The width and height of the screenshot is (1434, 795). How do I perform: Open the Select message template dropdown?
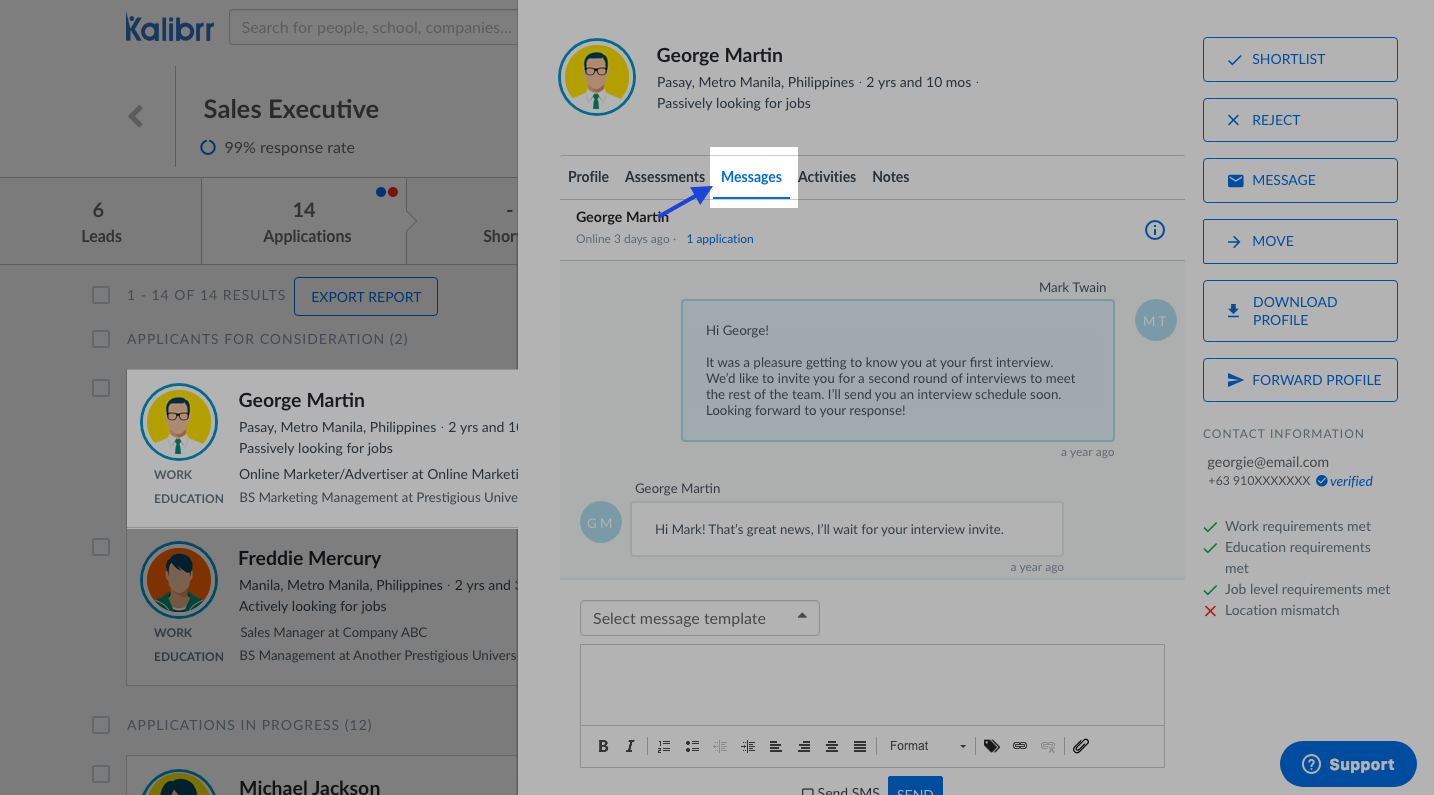pos(699,618)
